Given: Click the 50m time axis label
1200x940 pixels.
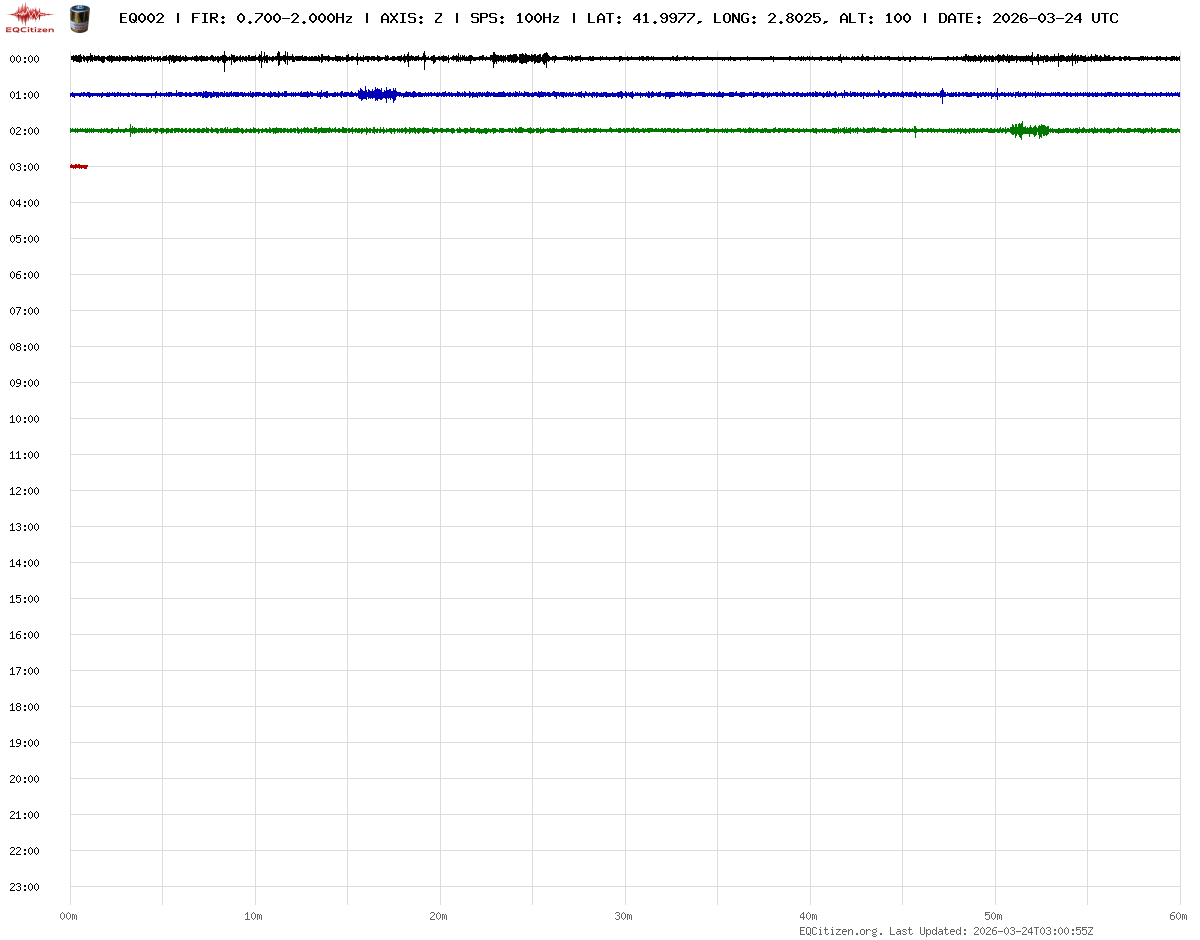Looking at the screenshot, I should pyautogui.click(x=994, y=916).
